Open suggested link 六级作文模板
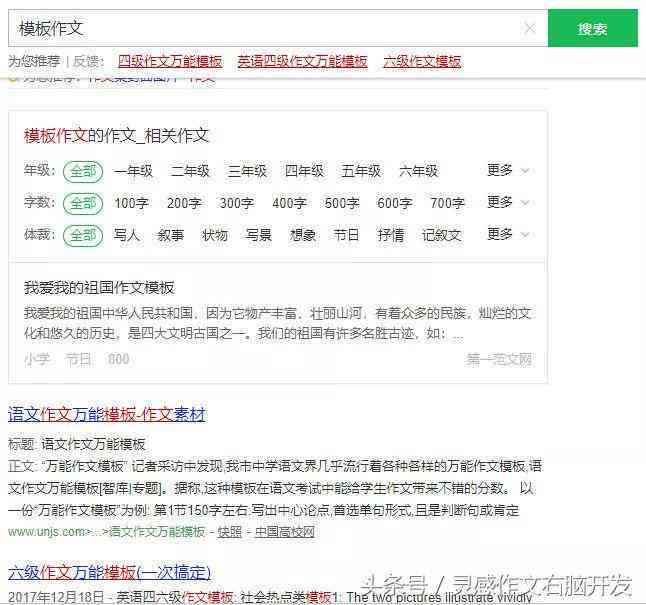 pyautogui.click(x=422, y=61)
